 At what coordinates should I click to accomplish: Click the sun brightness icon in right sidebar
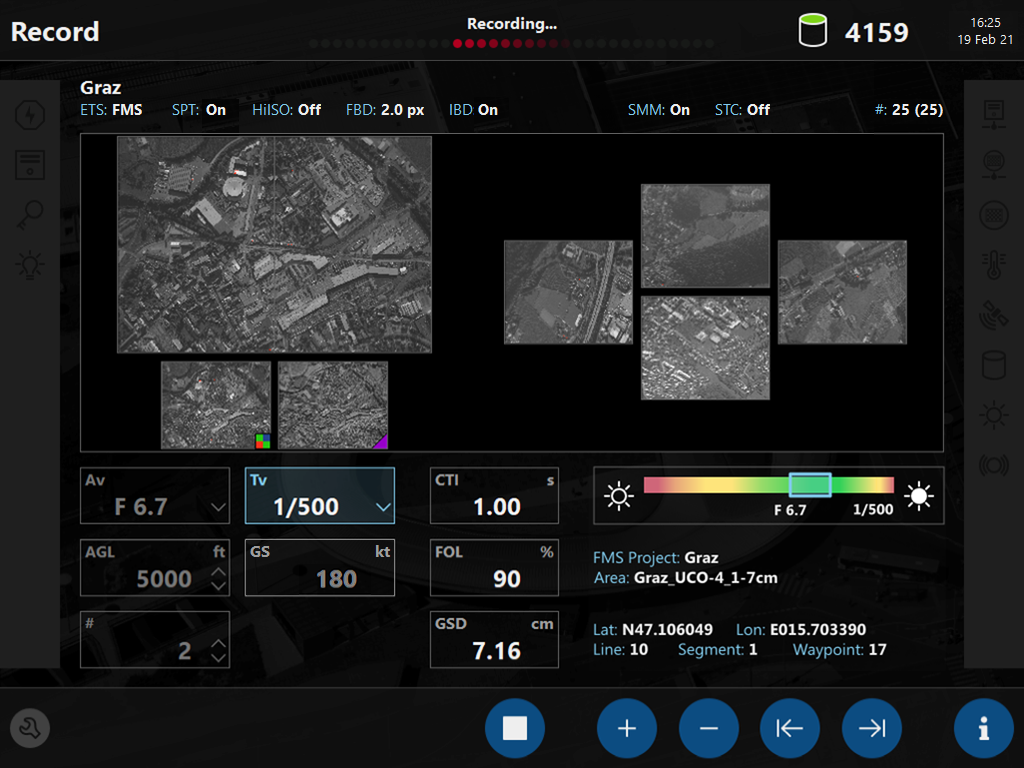click(994, 415)
